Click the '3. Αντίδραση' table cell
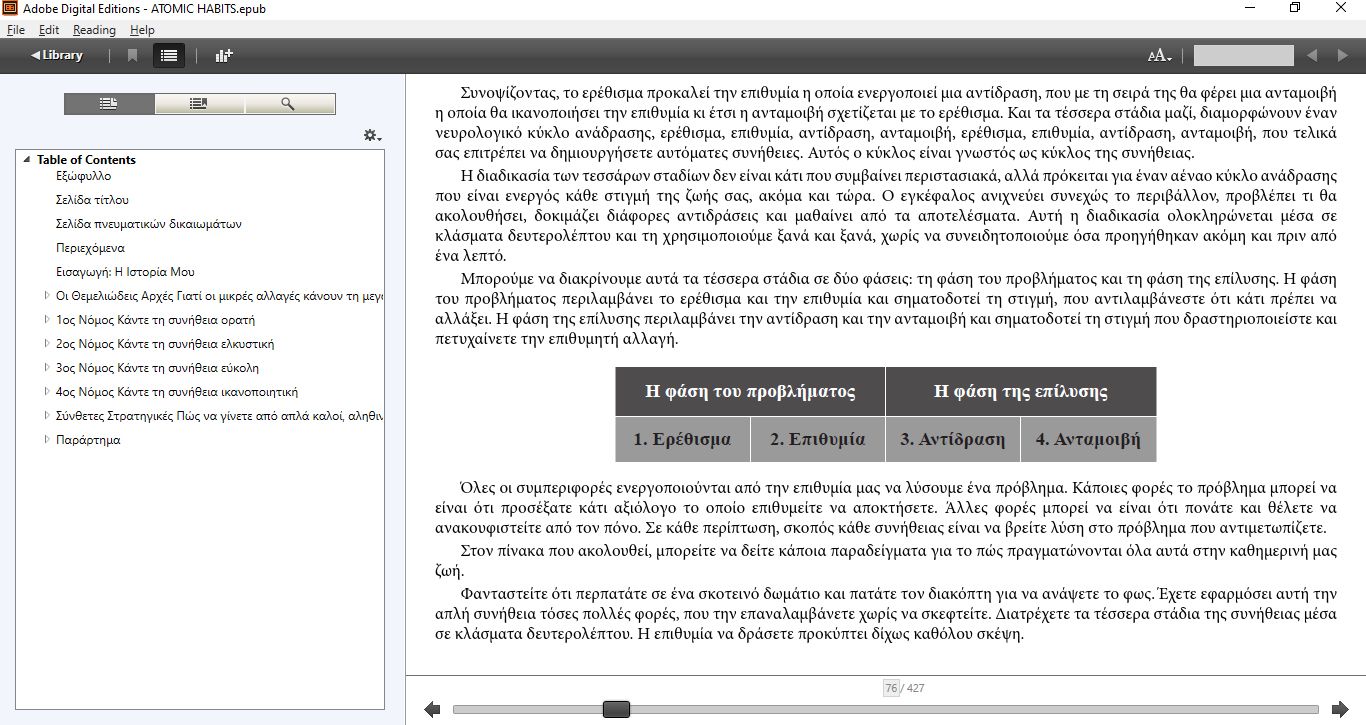Viewport: 1366px width, 725px height. pyautogui.click(x=953, y=439)
